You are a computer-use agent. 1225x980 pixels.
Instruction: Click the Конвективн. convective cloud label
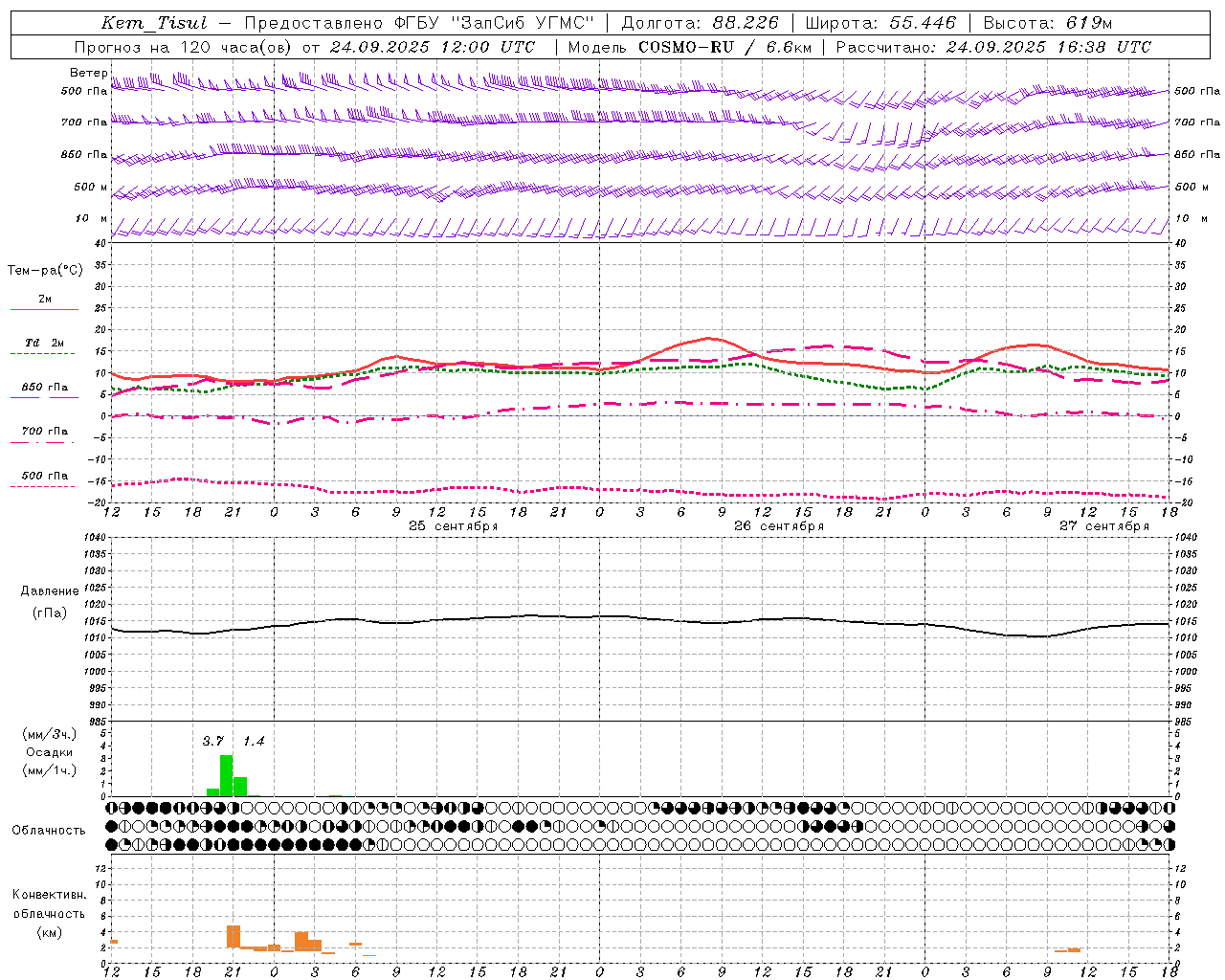(x=50, y=895)
